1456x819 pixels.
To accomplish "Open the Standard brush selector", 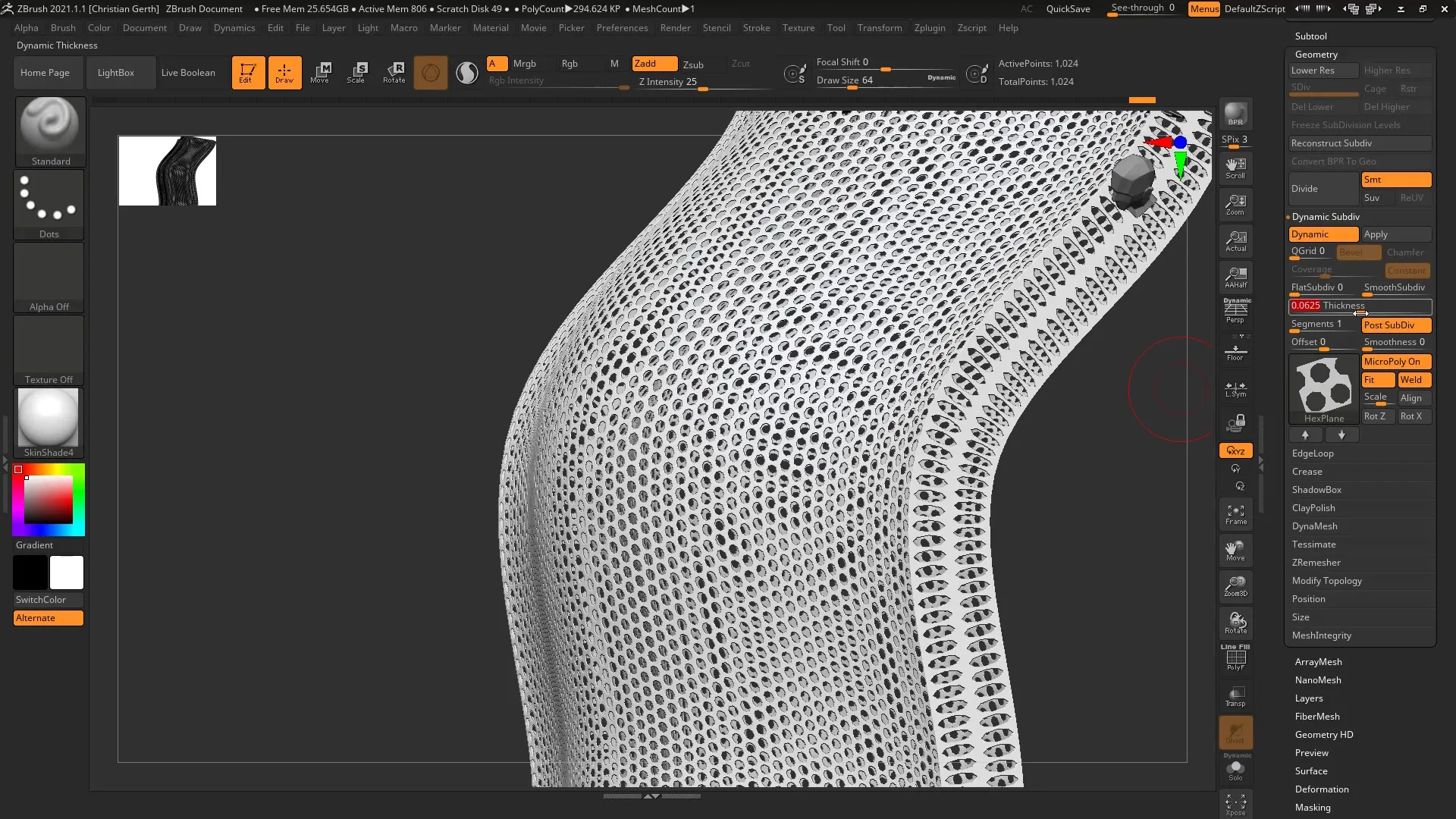I will (x=50, y=131).
